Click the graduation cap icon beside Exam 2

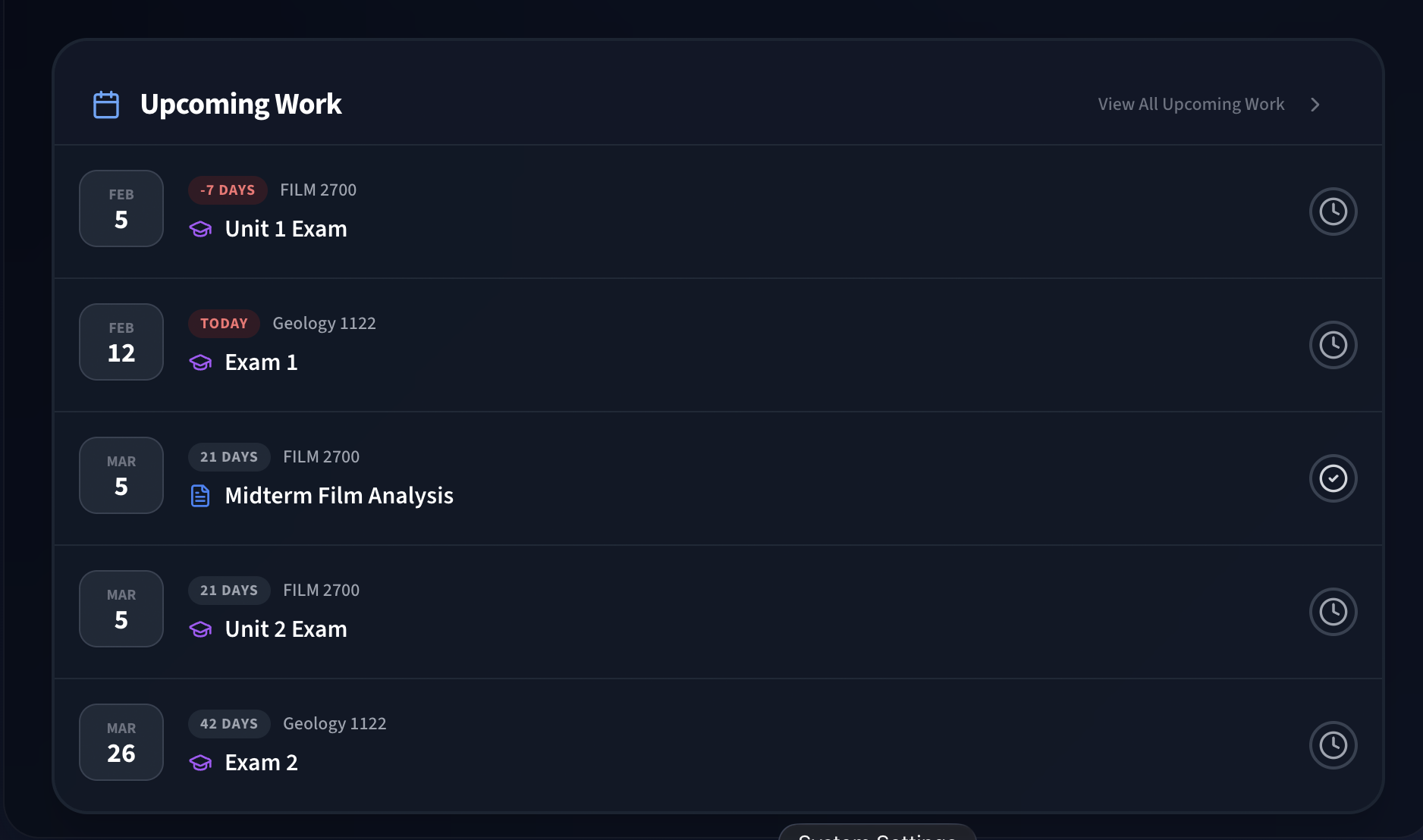click(x=200, y=763)
